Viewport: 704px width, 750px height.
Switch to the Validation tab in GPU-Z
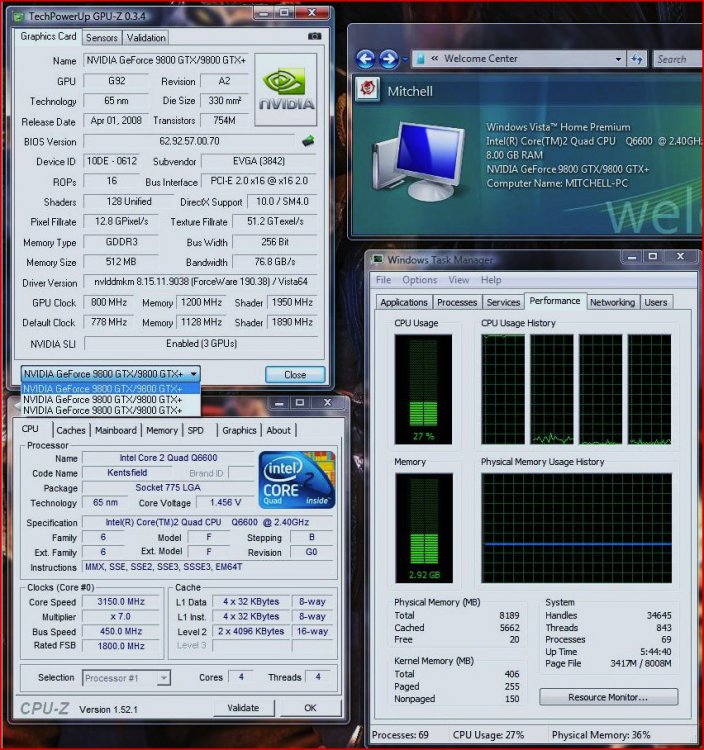tap(146, 37)
